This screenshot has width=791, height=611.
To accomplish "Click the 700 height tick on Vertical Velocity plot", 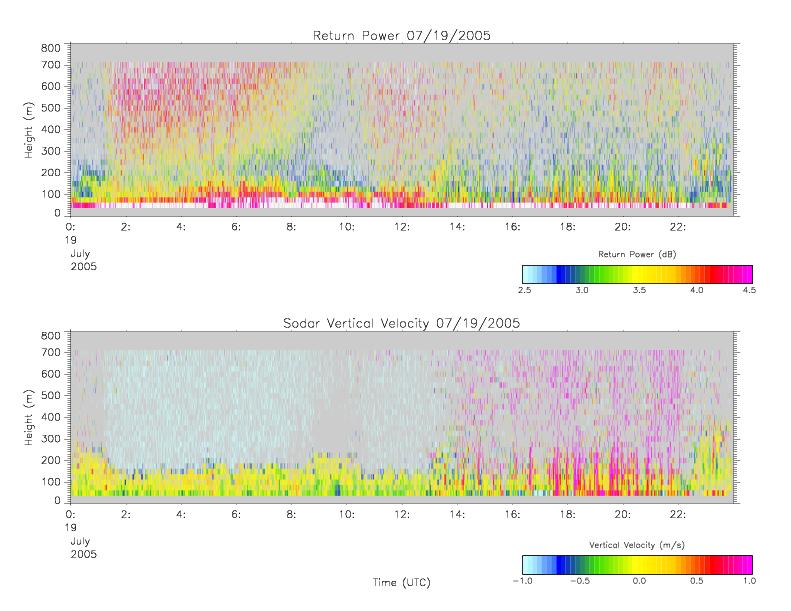I will click(50, 352).
